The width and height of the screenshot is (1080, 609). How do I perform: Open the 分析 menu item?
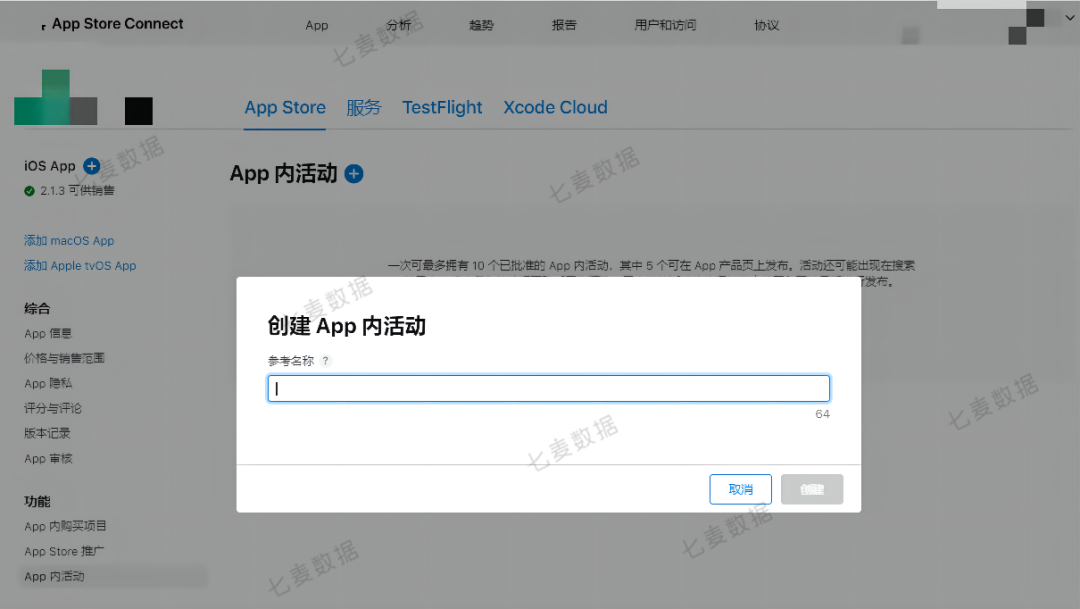[398, 25]
